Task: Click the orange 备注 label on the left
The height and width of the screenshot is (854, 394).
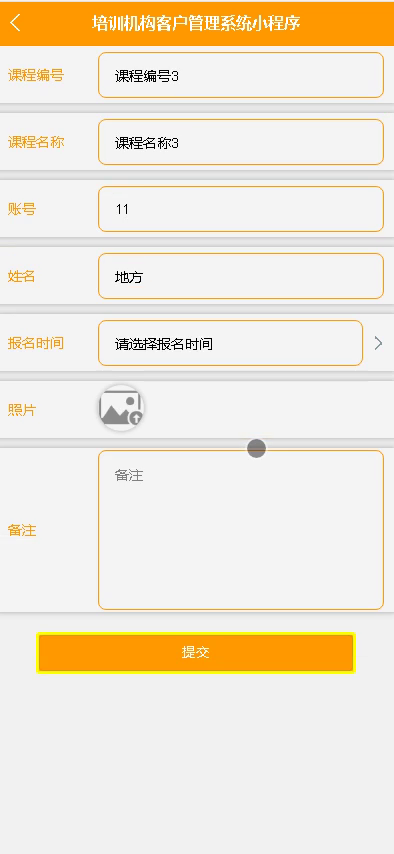Action: [x=22, y=530]
